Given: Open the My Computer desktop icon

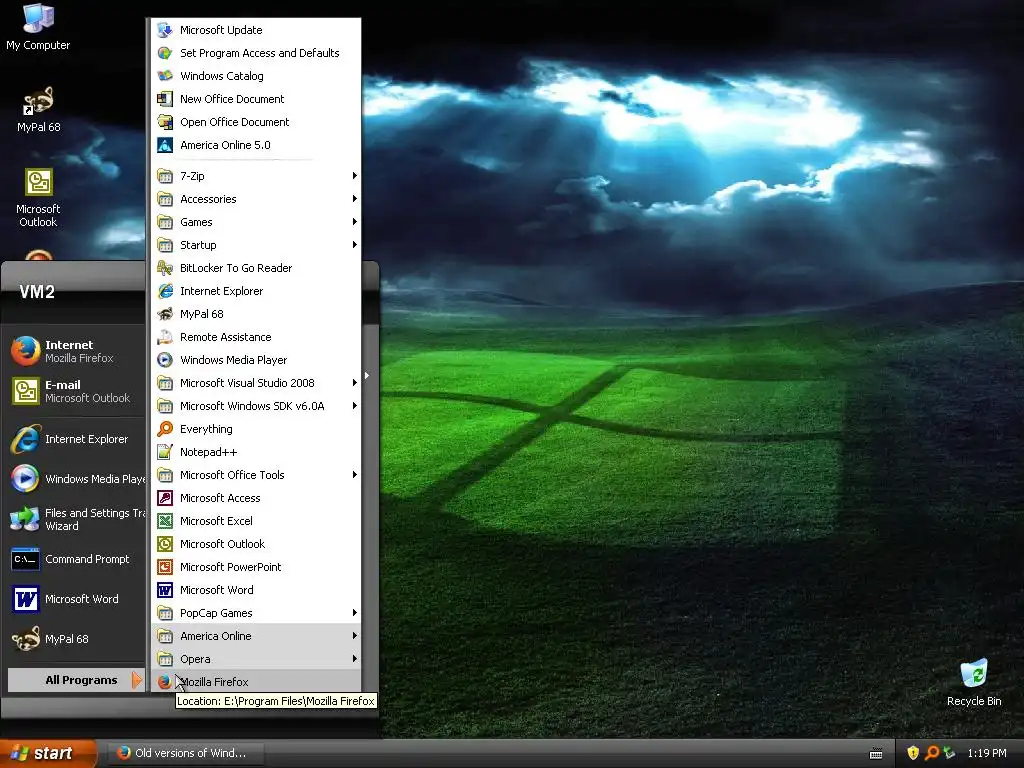Looking at the screenshot, I should (x=38, y=26).
